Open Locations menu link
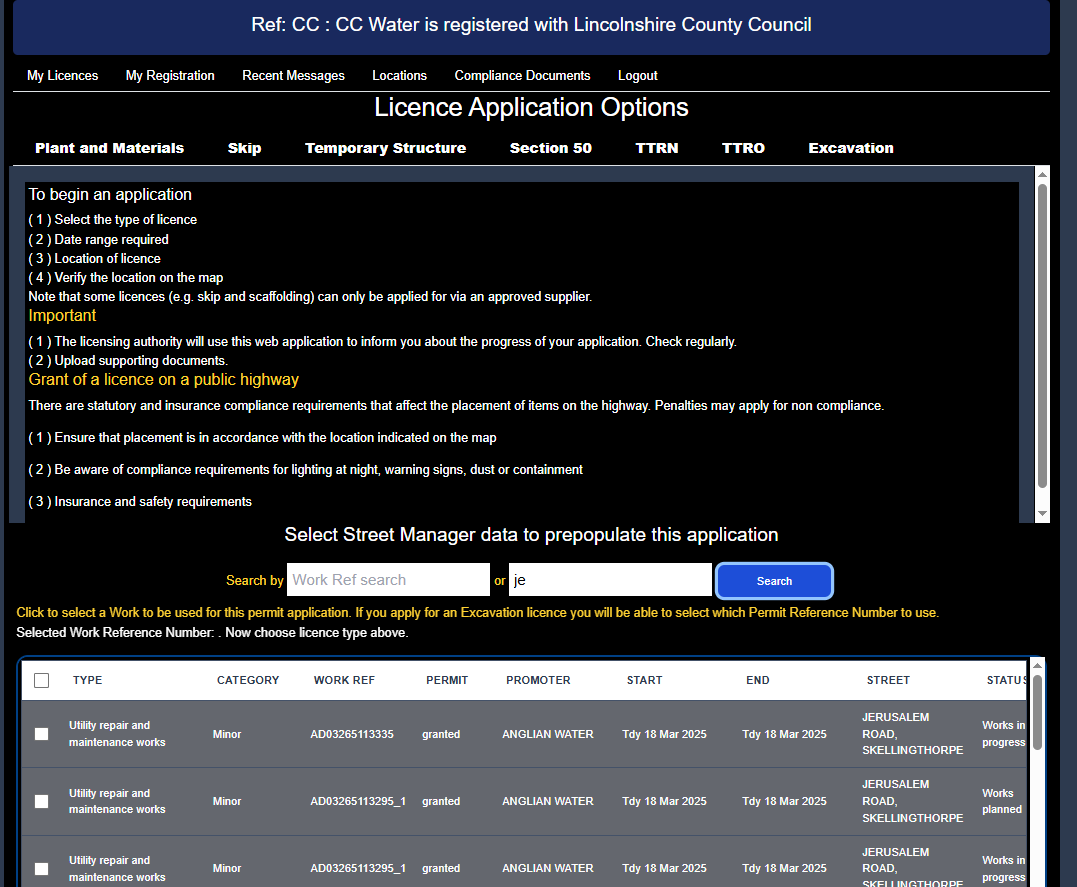 (399, 75)
